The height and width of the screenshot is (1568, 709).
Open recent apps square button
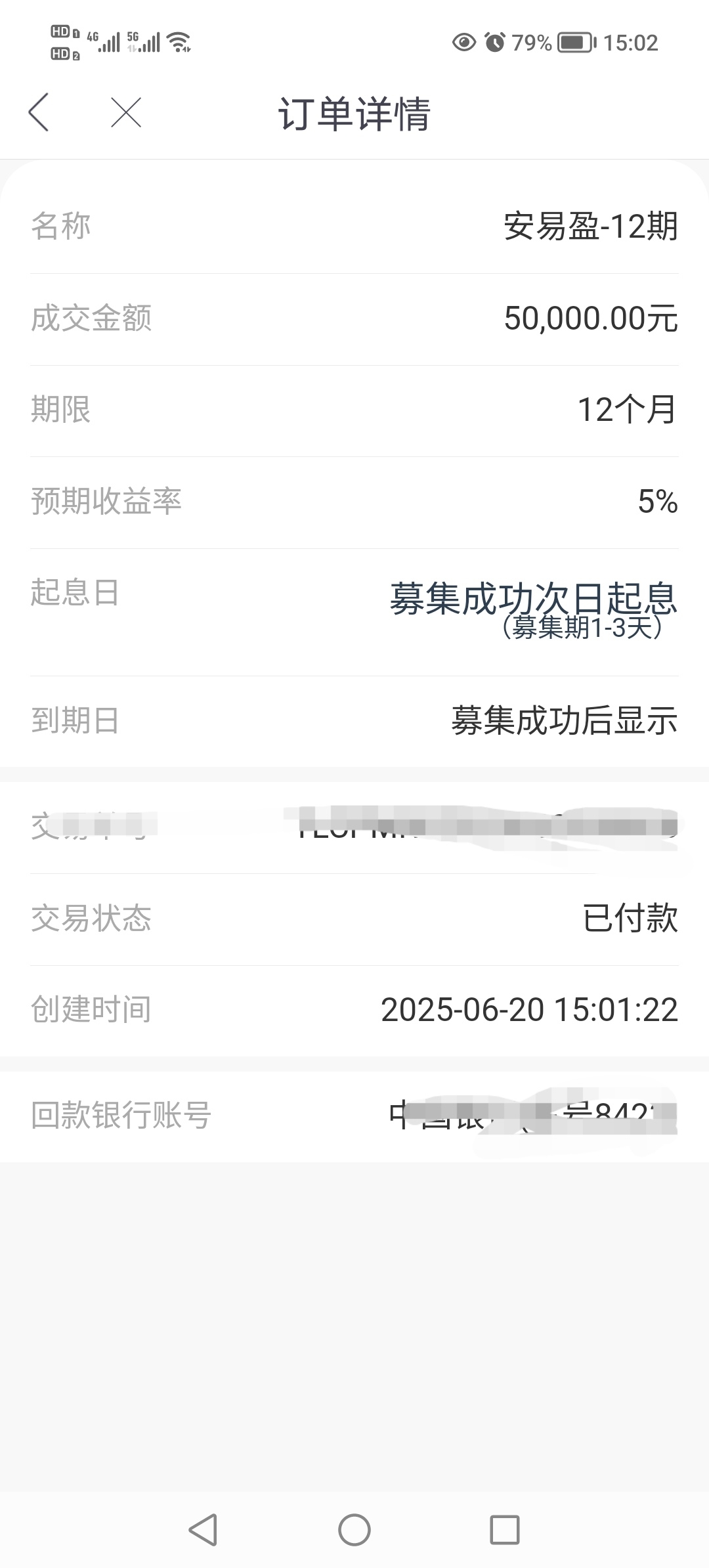505,1530
